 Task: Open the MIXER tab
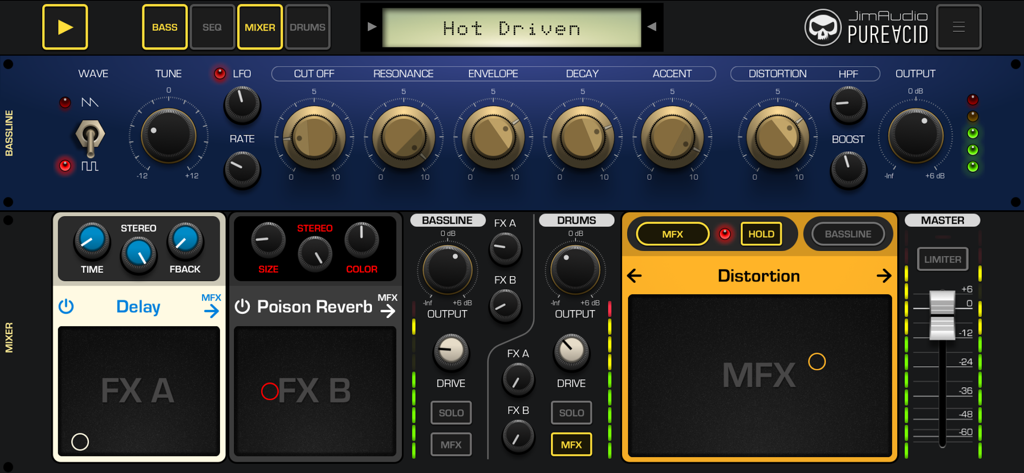pyautogui.click(x=260, y=27)
